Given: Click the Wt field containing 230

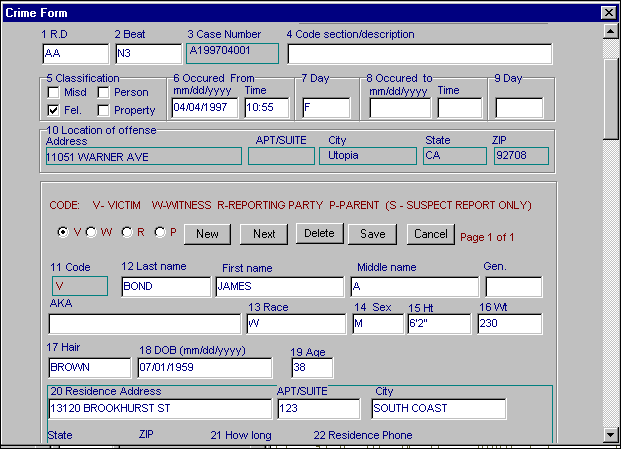Looking at the screenshot, I should coord(510,324).
